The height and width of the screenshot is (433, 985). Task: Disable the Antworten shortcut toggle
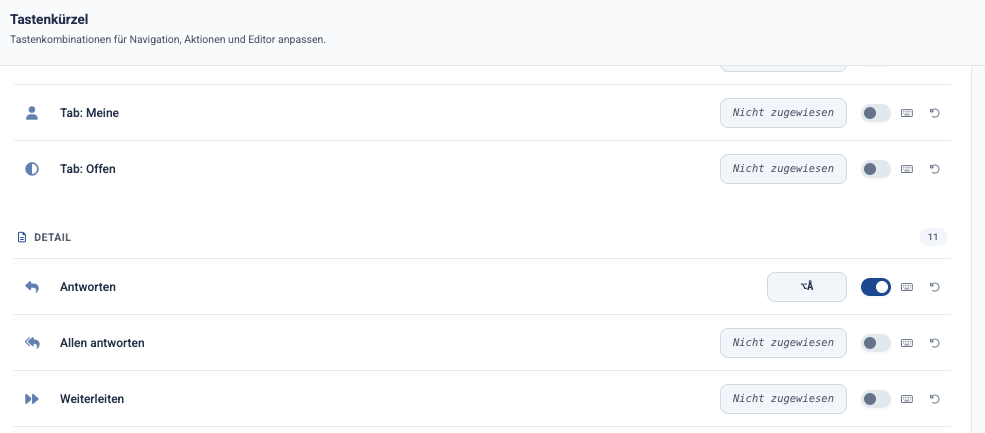(876, 287)
